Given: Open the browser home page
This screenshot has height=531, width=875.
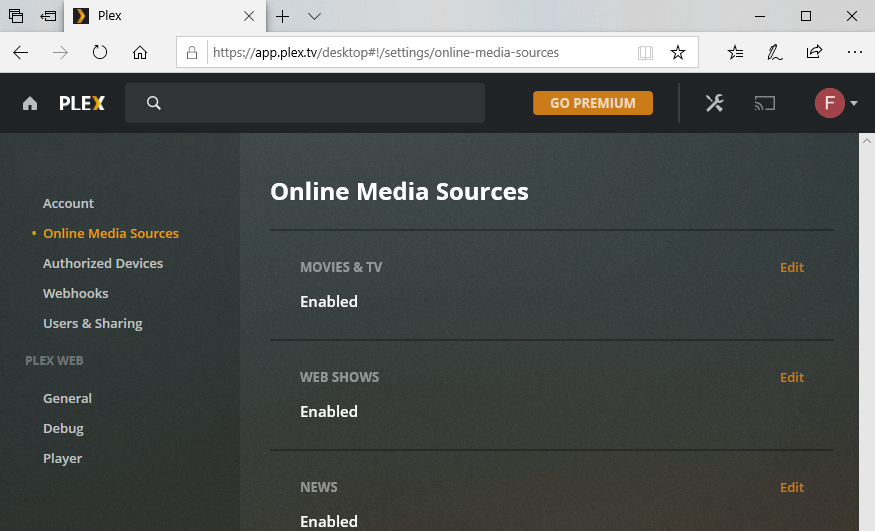Looking at the screenshot, I should click(x=140, y=52).
